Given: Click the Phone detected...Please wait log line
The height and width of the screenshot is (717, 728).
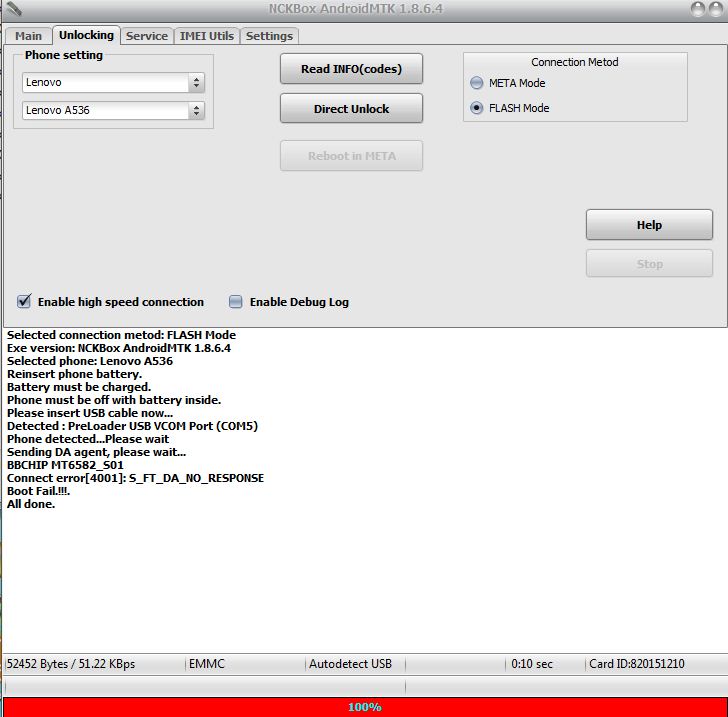Looking at the screenshot, I should pos(88,439).
